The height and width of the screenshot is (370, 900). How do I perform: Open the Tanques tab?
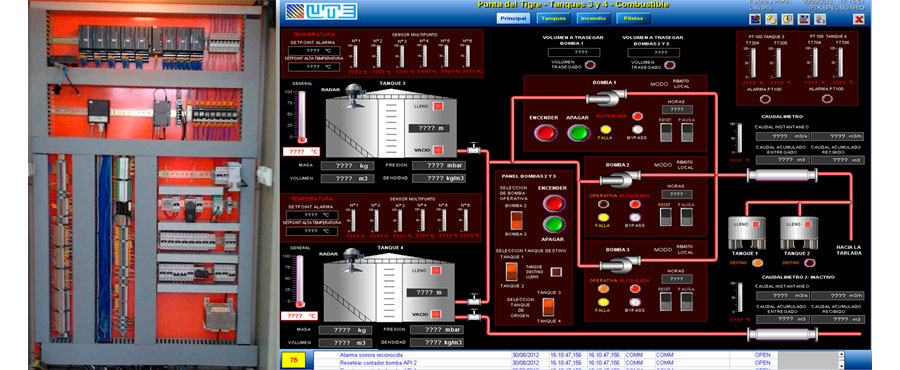click(553, 18)
